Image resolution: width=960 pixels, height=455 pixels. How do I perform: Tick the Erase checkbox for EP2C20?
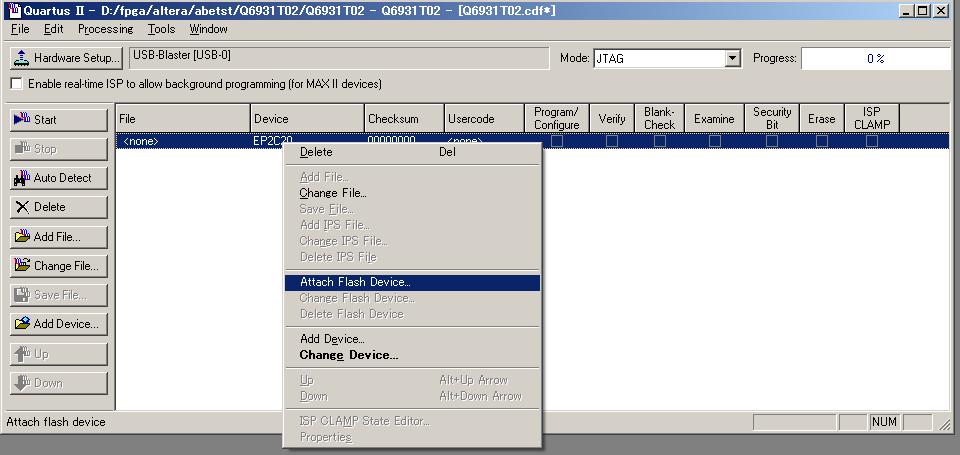point(822,141)
